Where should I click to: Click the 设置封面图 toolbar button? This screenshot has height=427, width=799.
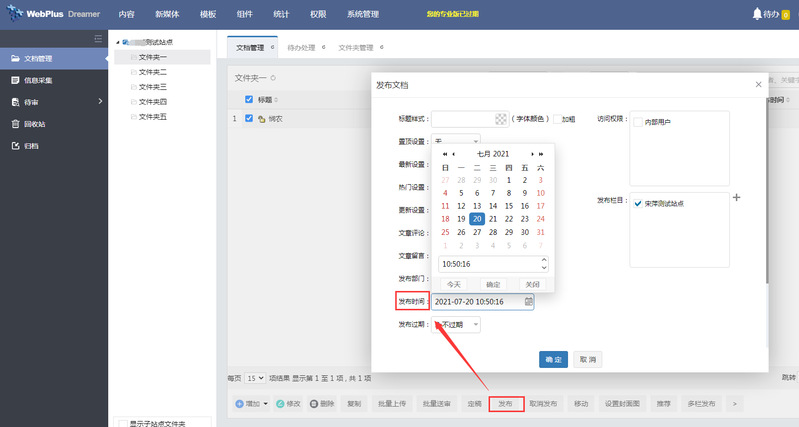(x=622, y=404)
